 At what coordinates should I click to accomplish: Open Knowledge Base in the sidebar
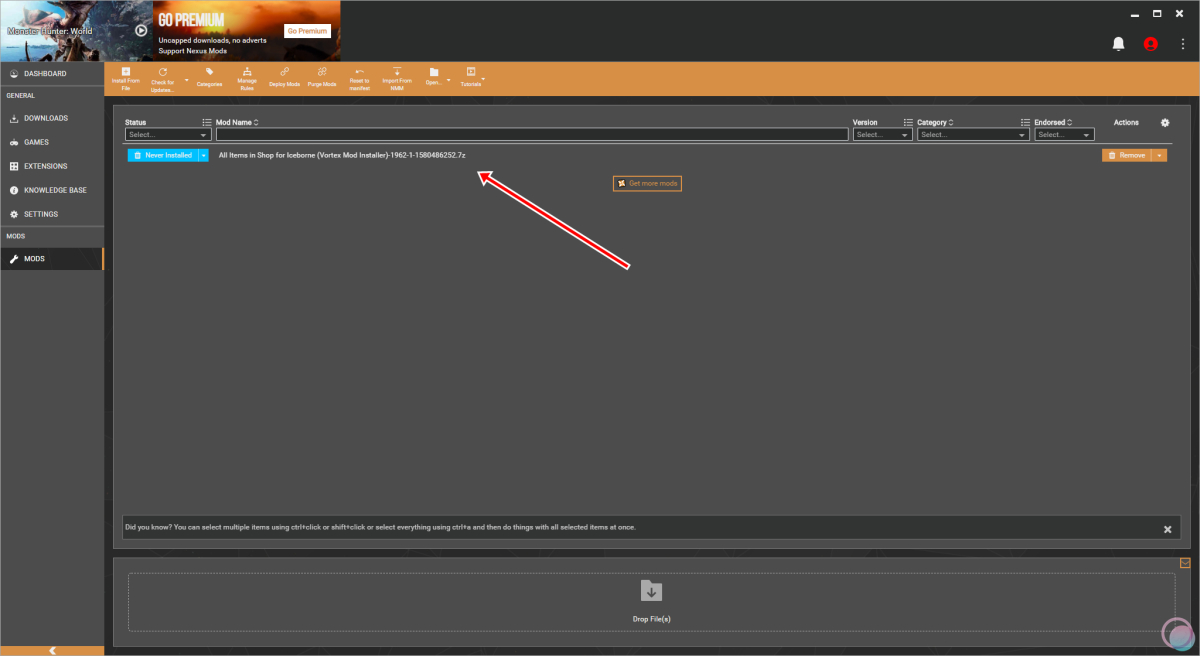click(52, 190)
